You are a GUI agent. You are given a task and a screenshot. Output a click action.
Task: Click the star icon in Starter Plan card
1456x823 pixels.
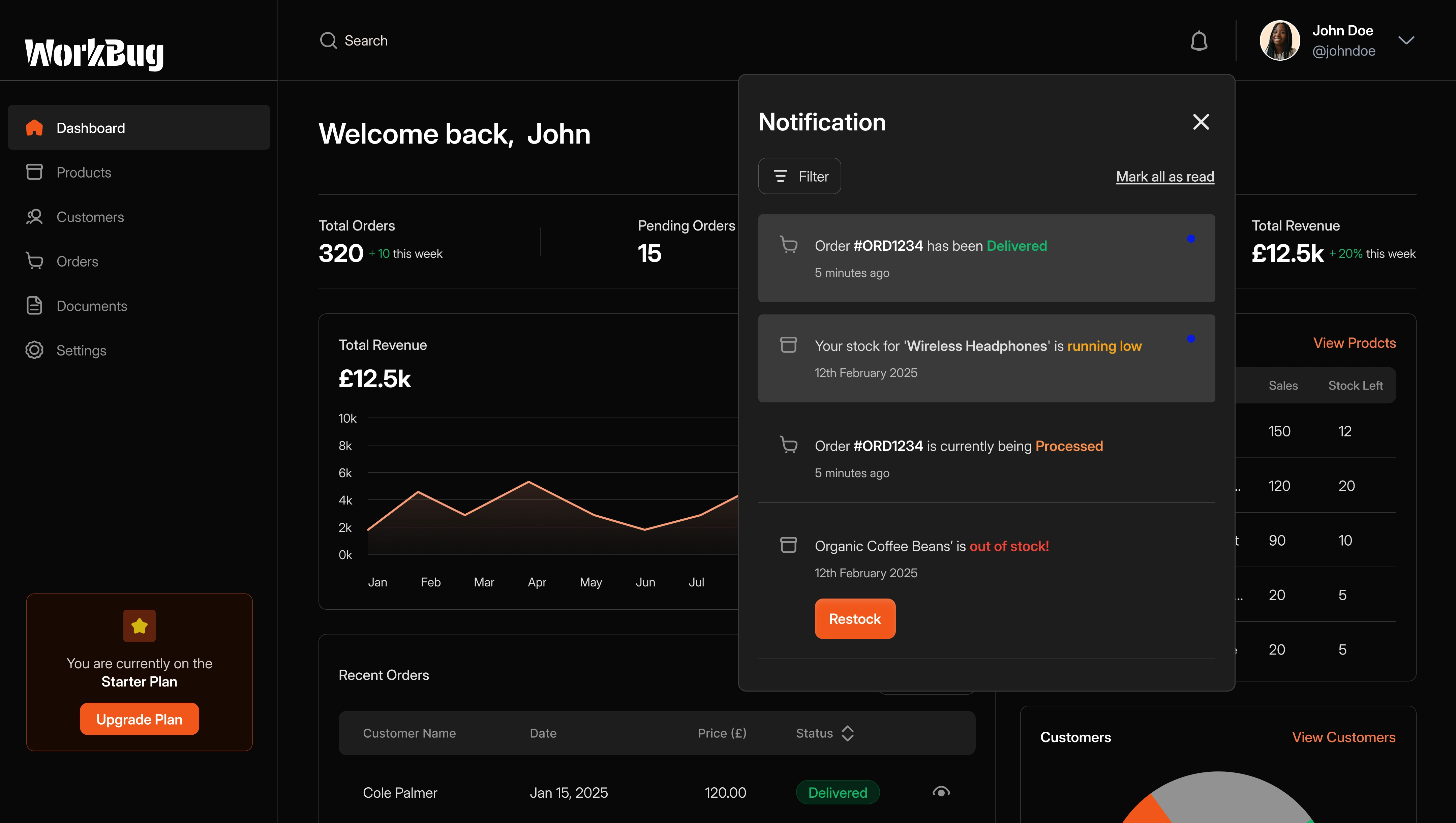139,626
